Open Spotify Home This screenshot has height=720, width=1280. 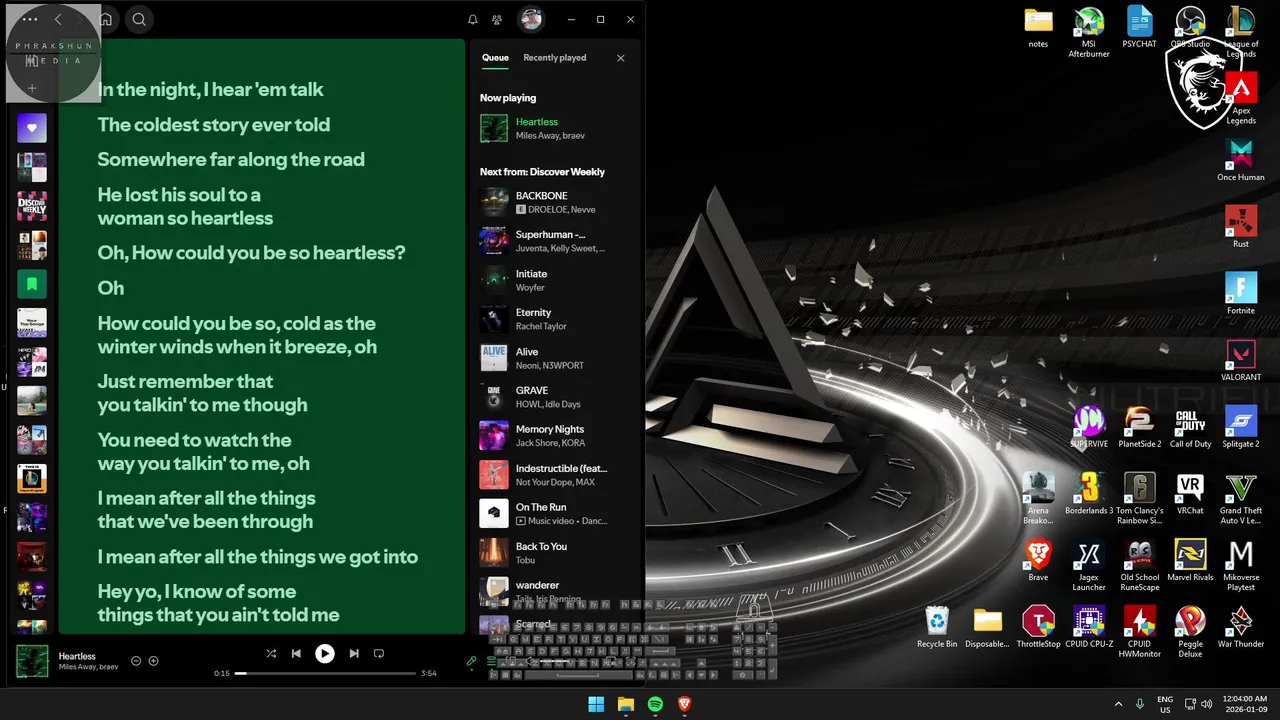(x=106, y=19)
